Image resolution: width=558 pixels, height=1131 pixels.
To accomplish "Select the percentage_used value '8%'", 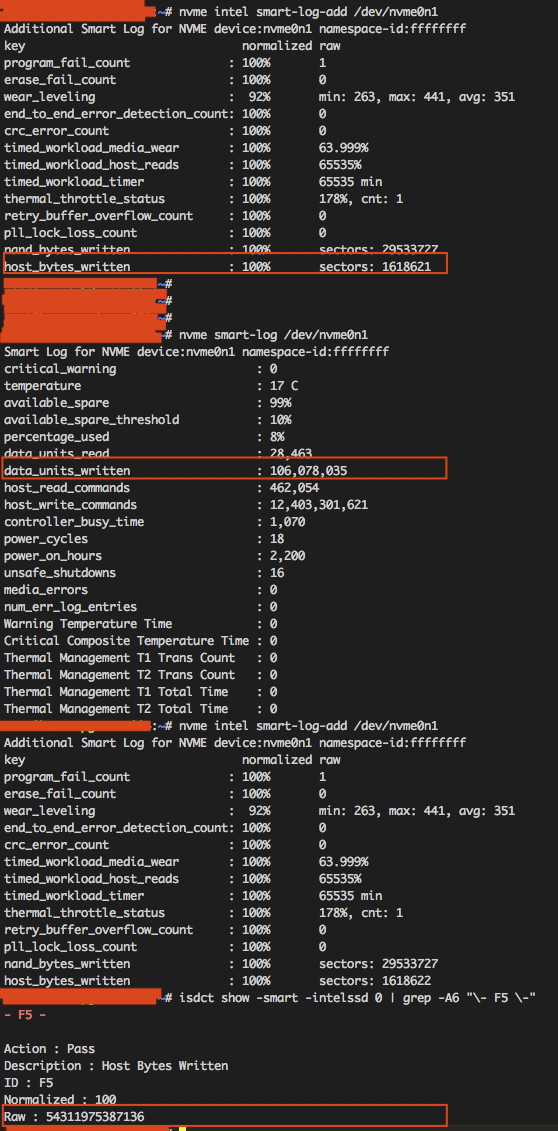I will (278, 437).
